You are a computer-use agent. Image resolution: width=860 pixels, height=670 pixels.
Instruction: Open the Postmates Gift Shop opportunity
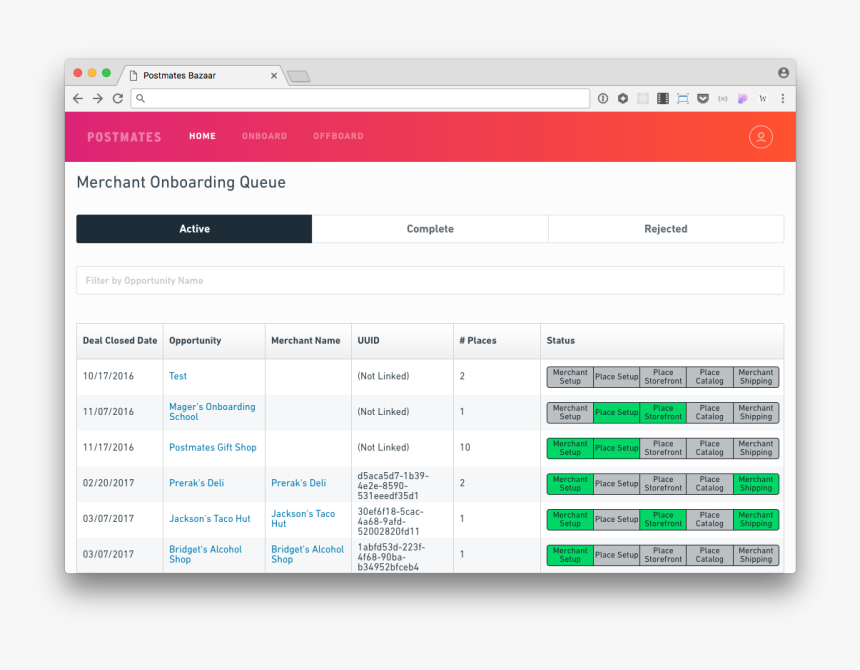(213, 447)
